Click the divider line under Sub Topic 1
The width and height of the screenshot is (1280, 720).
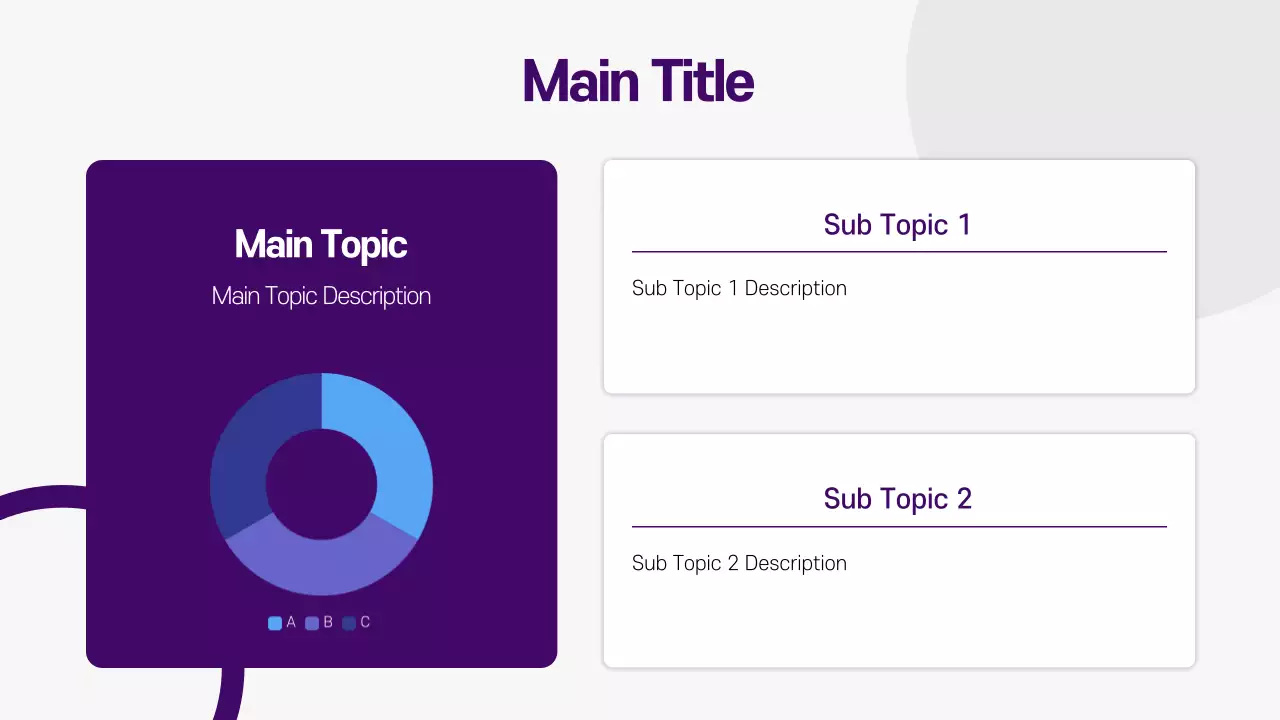[899, 252]
